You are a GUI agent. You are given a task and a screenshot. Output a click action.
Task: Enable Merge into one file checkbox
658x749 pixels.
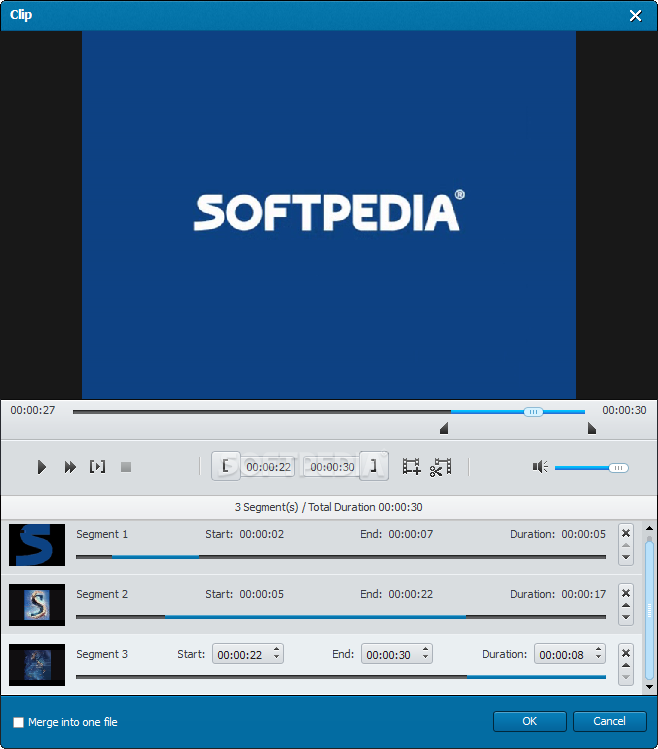18,722
